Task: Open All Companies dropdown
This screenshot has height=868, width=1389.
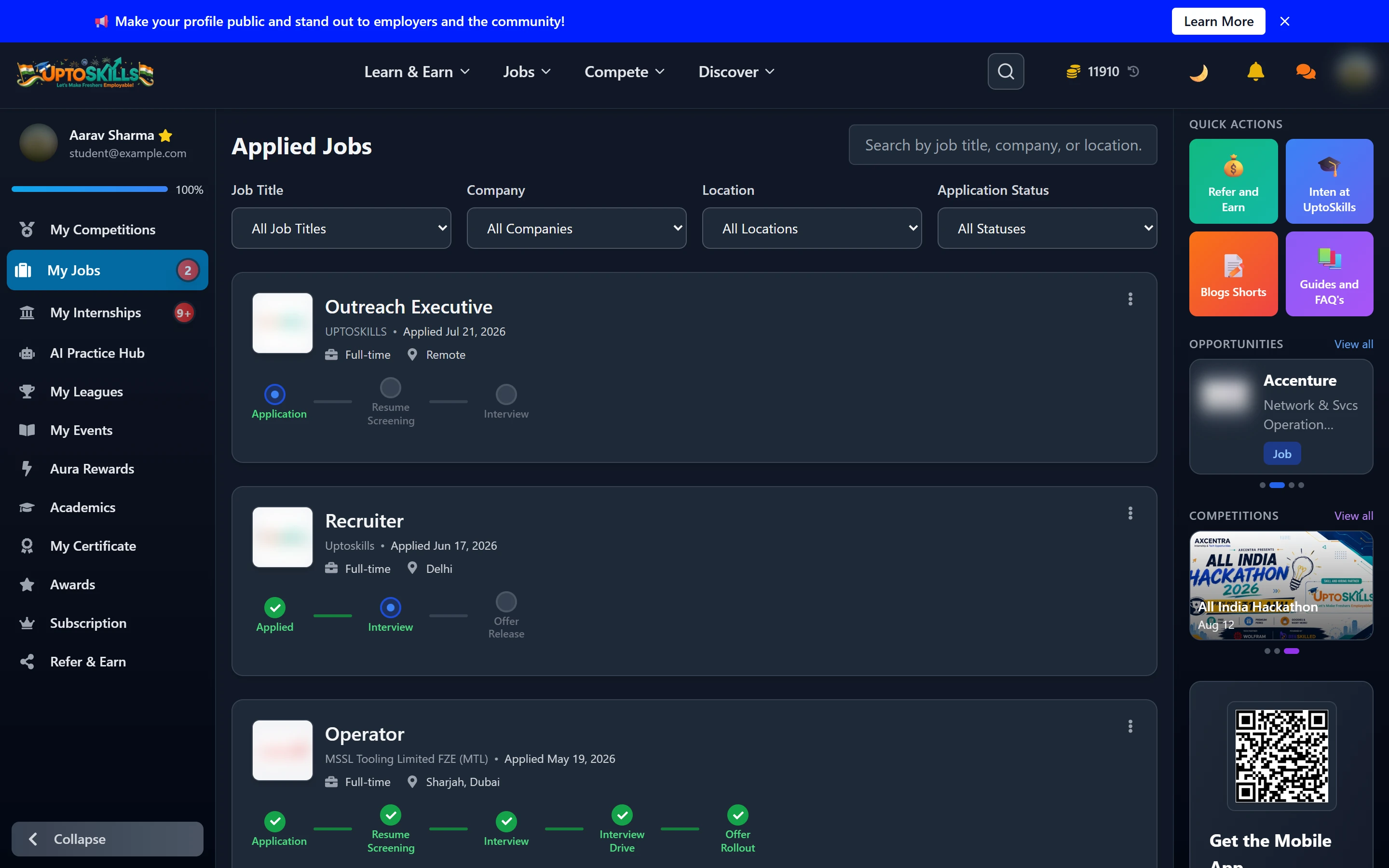Action: [x=576, y=228]
